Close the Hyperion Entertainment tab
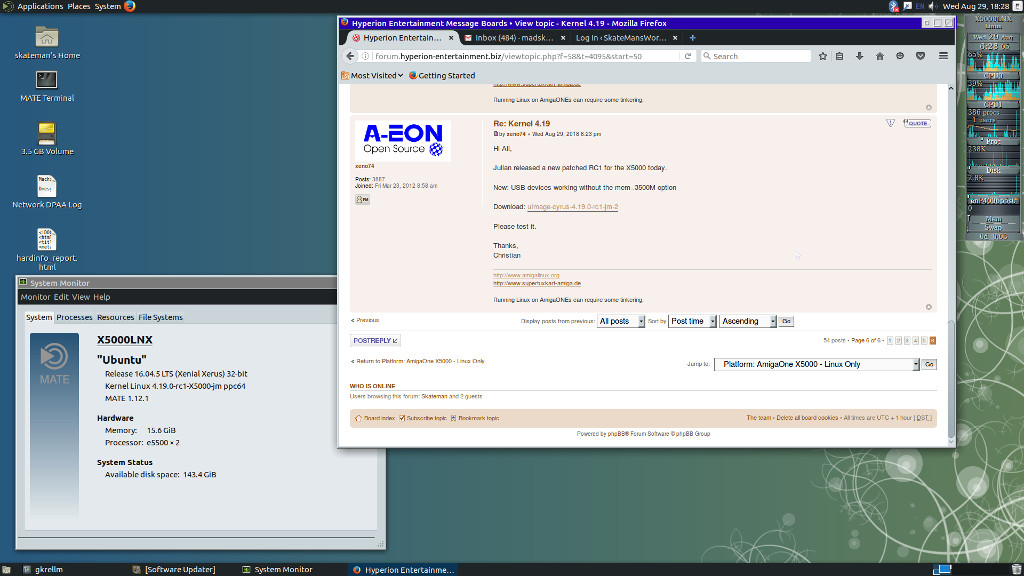 coord(451,38)
